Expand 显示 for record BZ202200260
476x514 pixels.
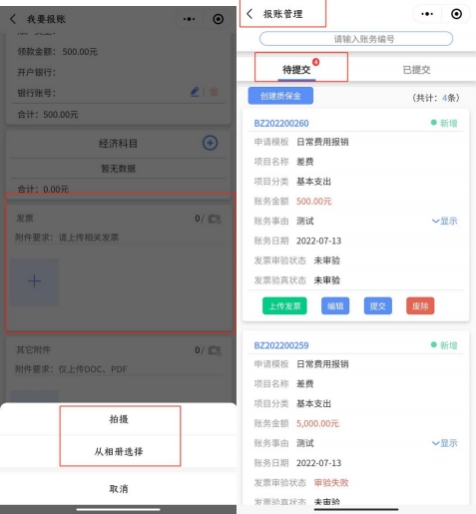tap(444, 221)
